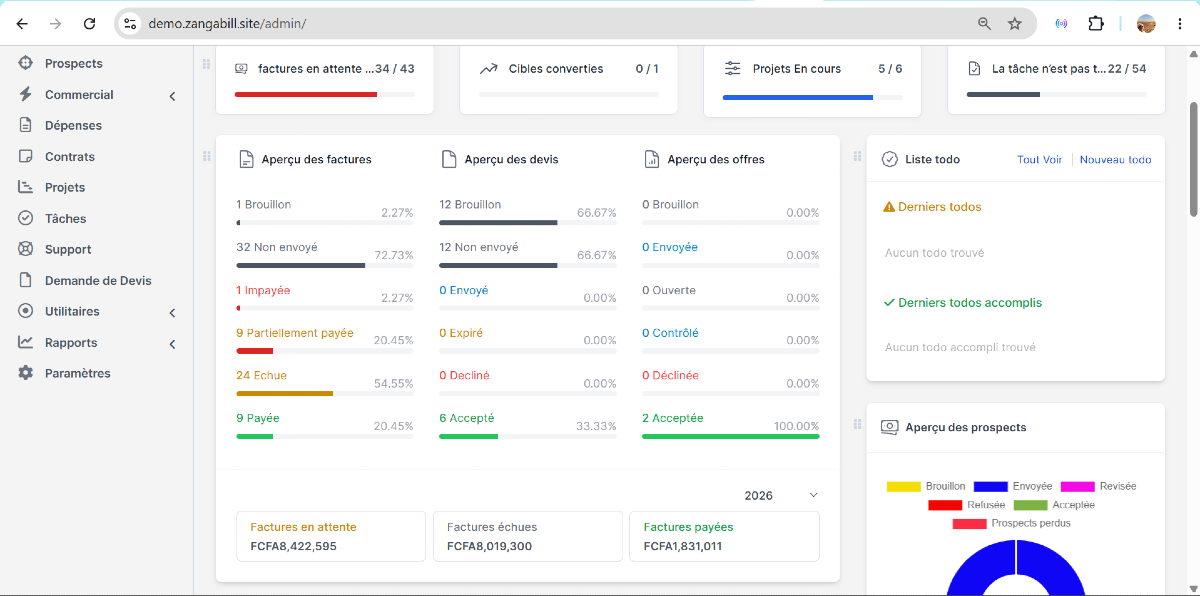This screenshot has width=1200, height=596.
Task: Click the page vertical scrollbar thumb
Action: [x=1193, y=158]
